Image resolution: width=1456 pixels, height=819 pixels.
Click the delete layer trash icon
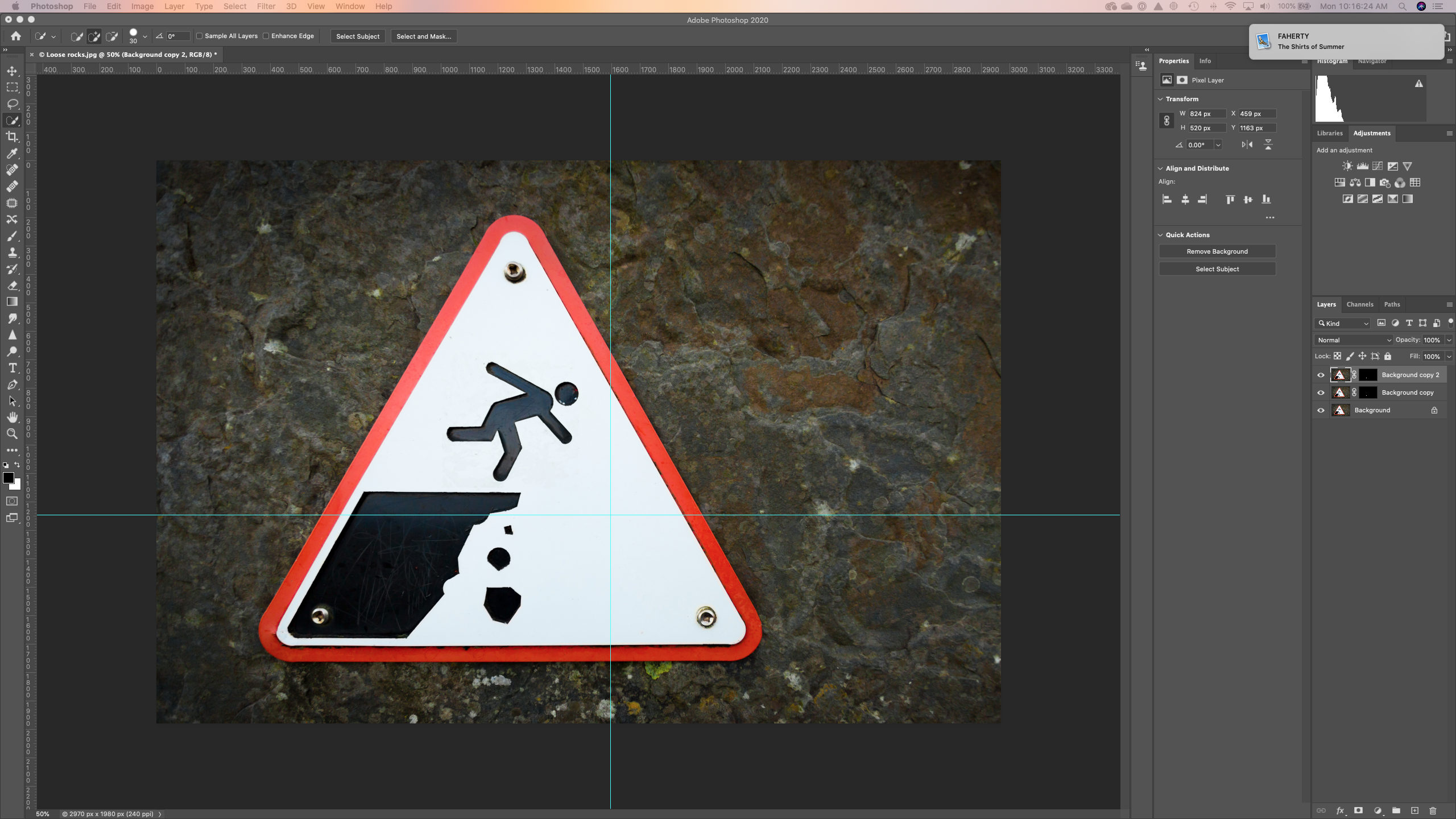coord(1432,811)
